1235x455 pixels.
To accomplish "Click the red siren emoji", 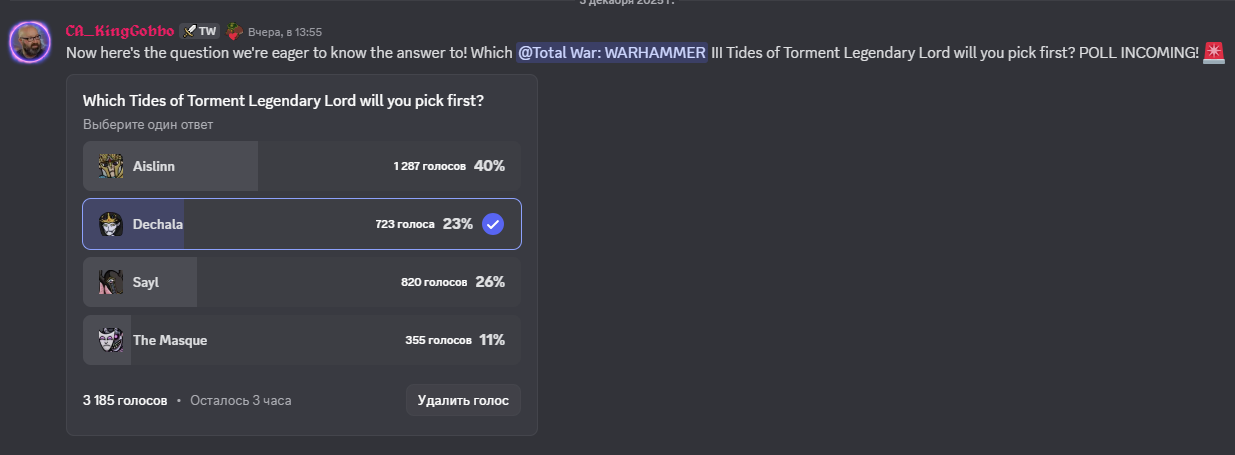I will tap(1214, 52).
